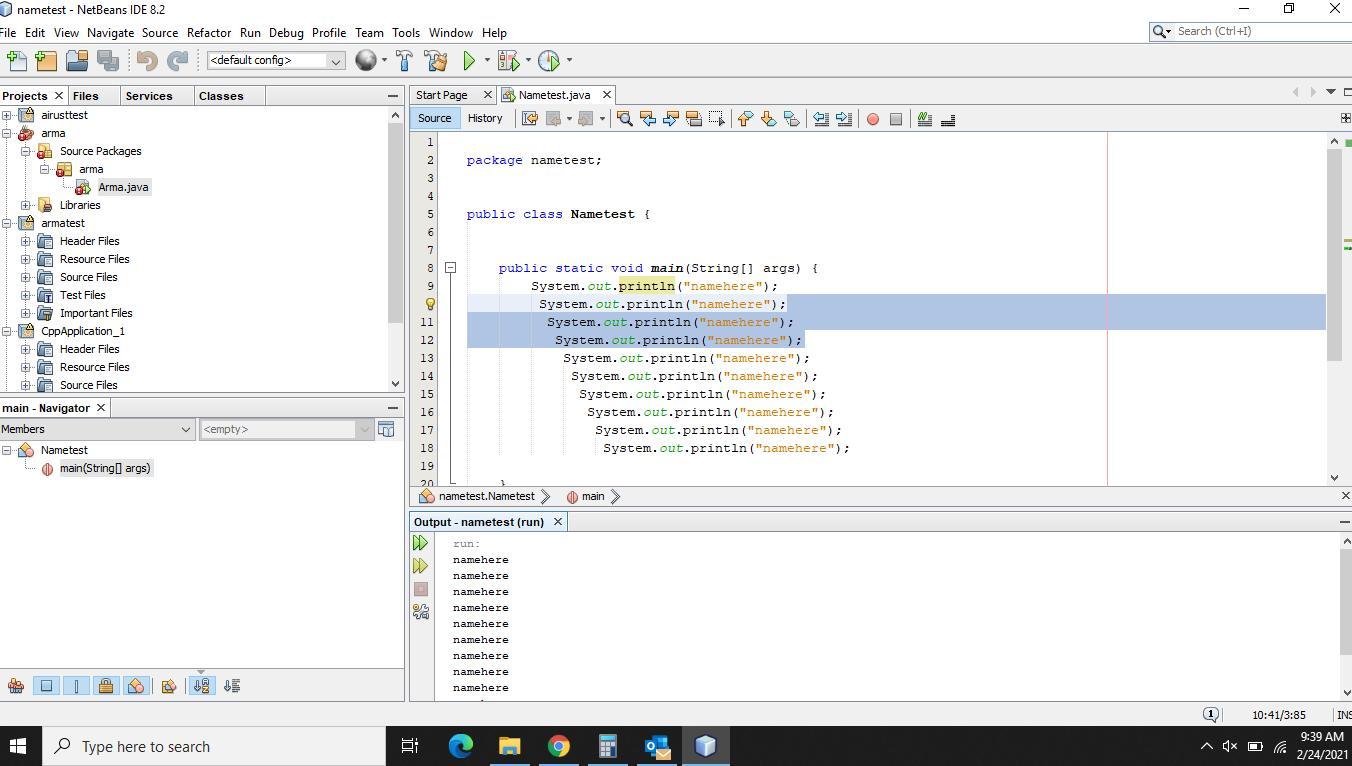Screen dimensions: 1352x766
Task: Click the Profile Project toolbar icon
Action: pos(549,61)
